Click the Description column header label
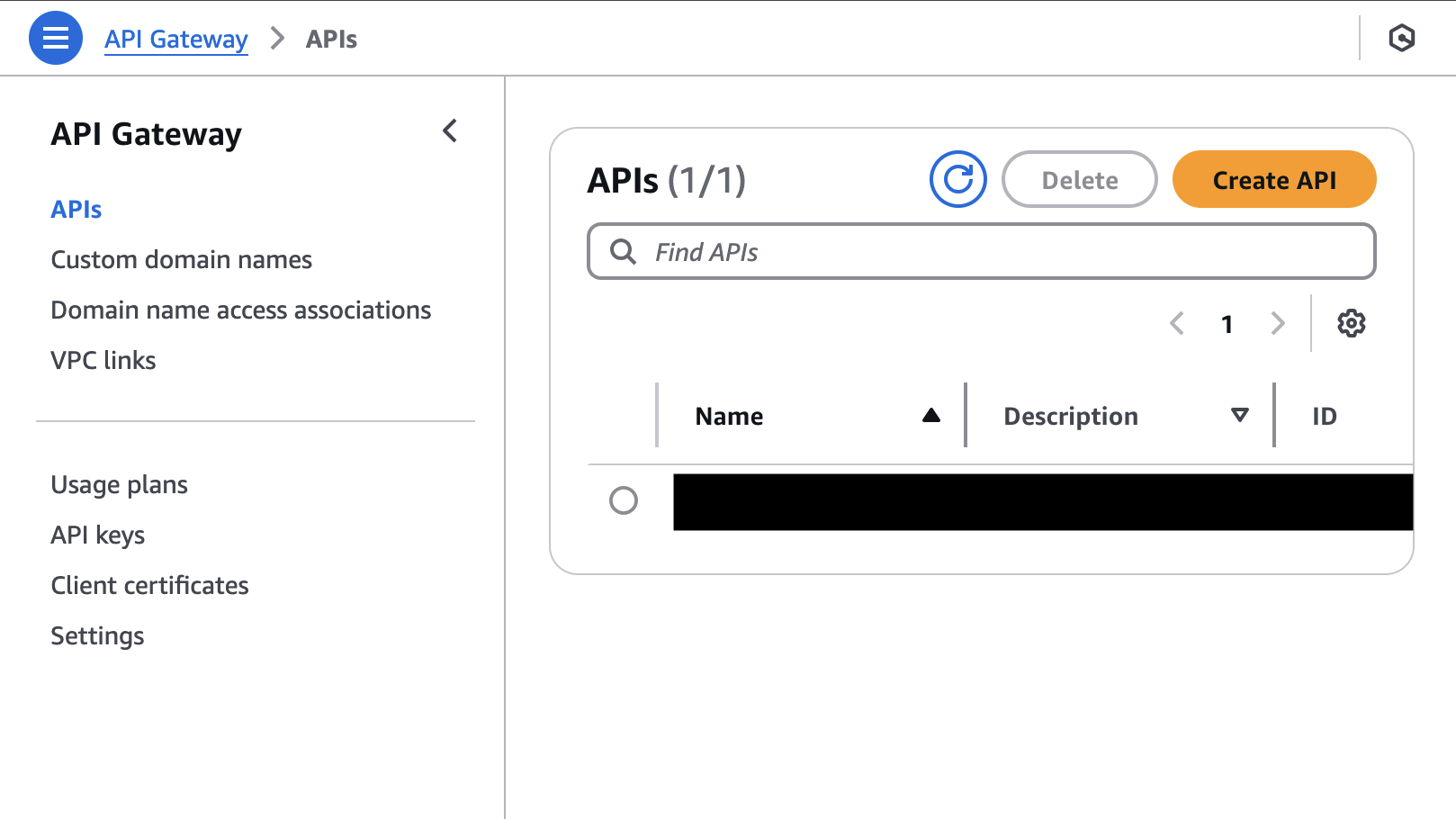 pyautogui.click(x=1071, y=416)
